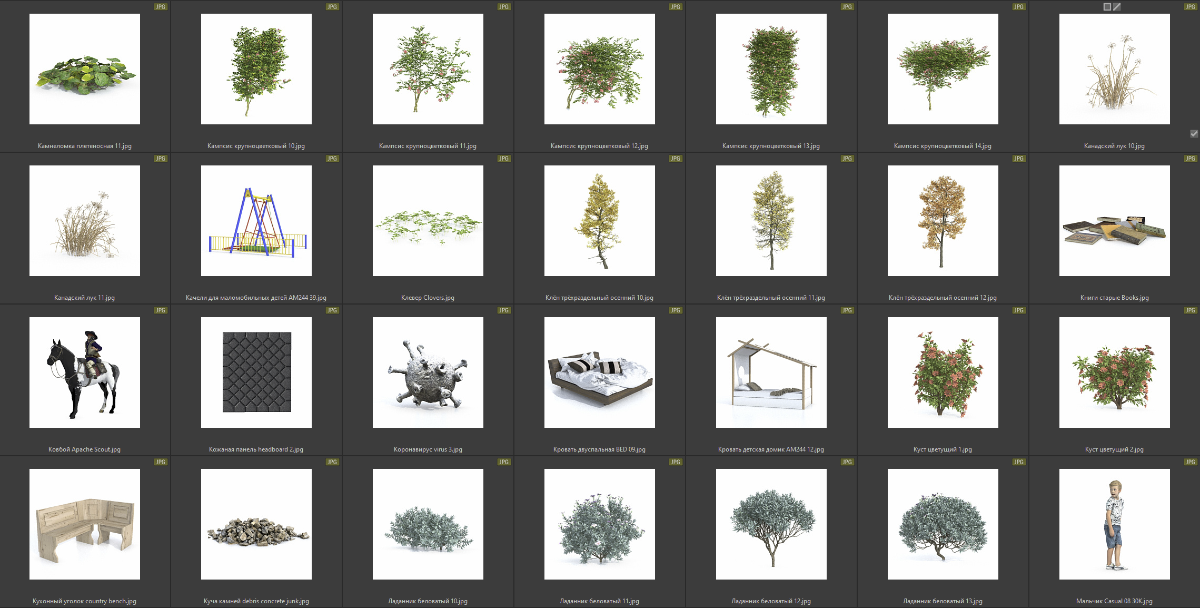The width and height of the screenshot is (1200, 608).
Task: Click the JPG badge on Ковбой Apache Scout tile
Action: (x=161, y=310)
